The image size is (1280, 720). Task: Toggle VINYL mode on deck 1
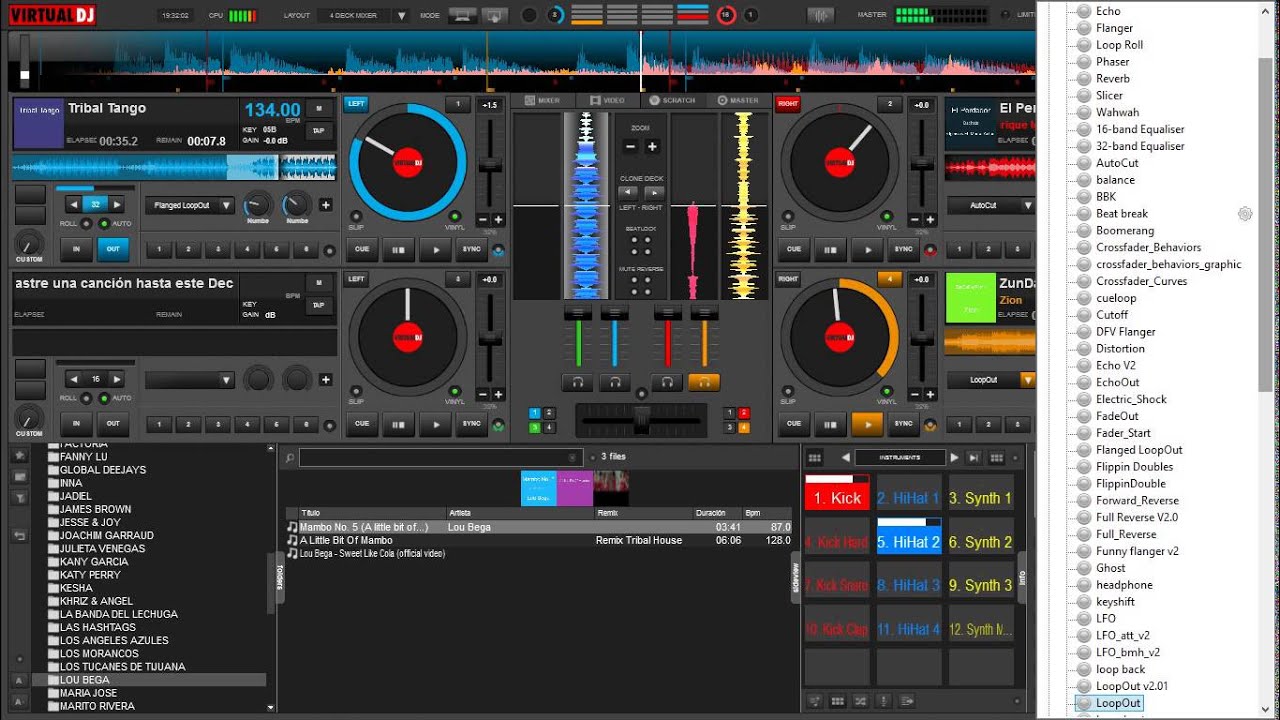click(455, 216)
